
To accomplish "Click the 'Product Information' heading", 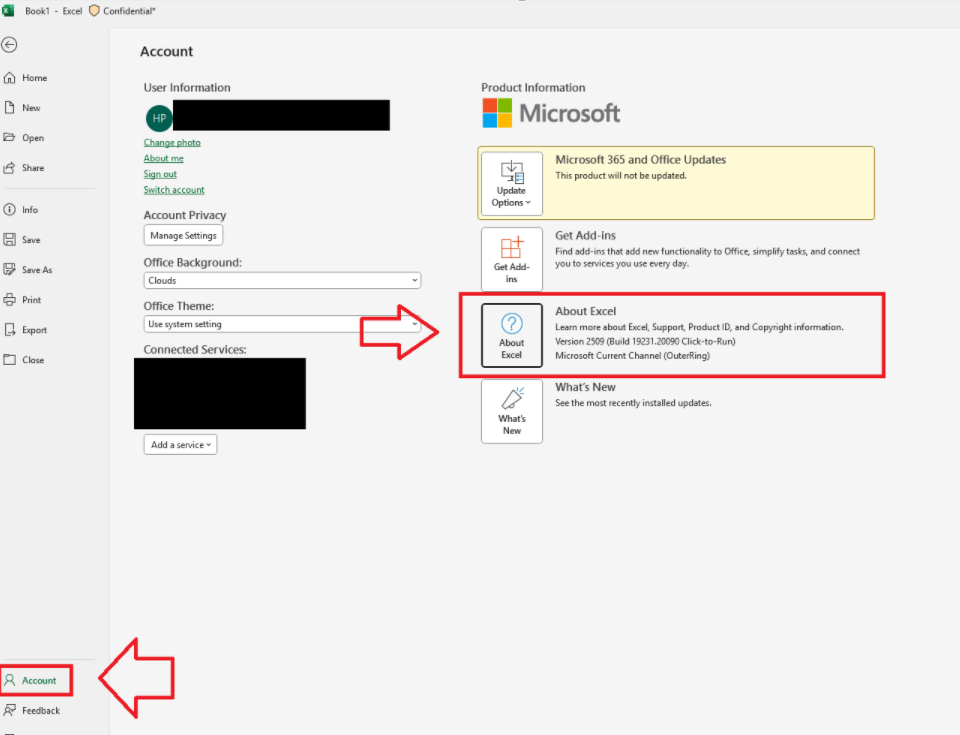I will 533,88.
